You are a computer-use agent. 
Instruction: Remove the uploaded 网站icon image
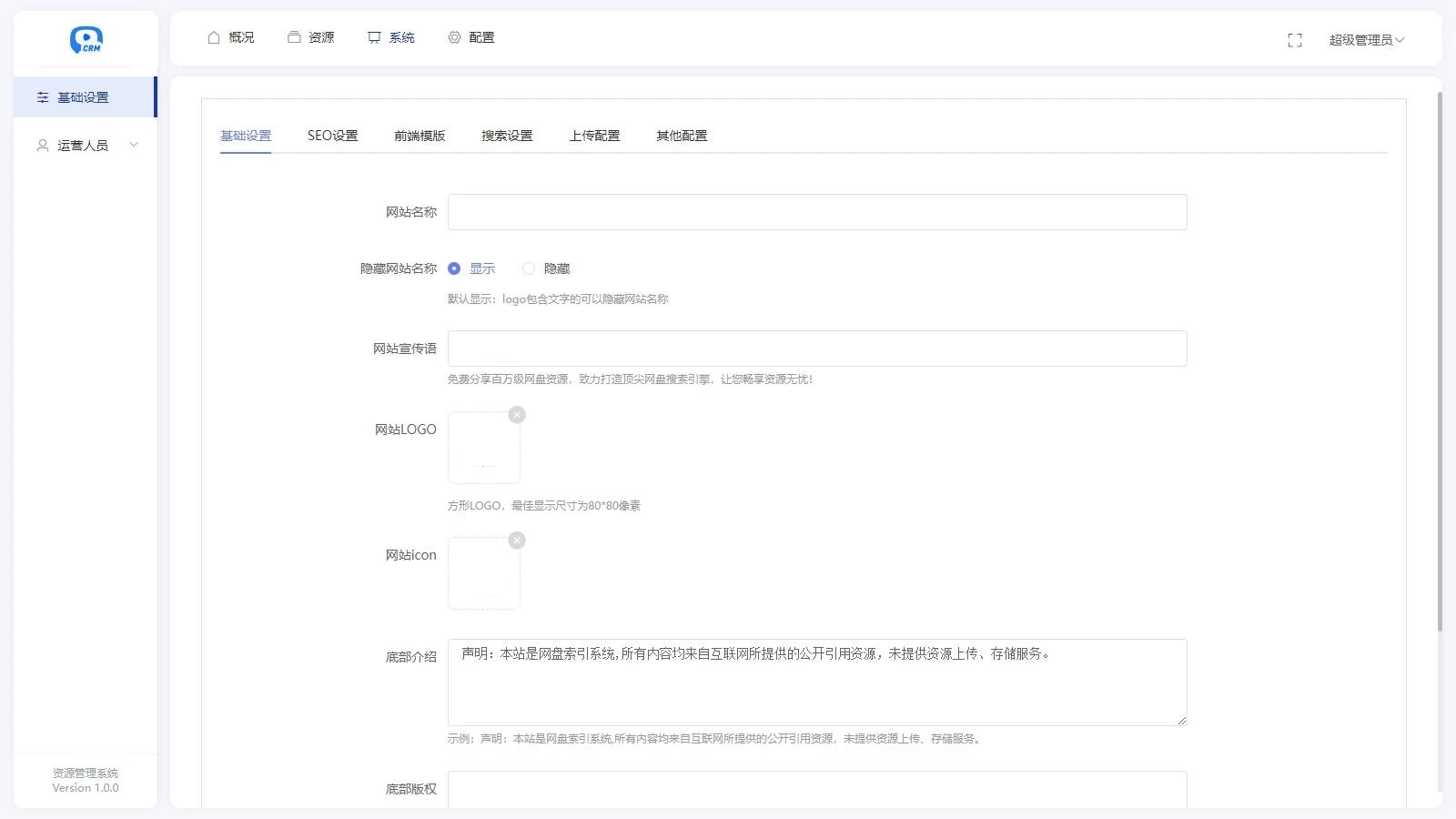pyautogui.click(x=517, y=541)
